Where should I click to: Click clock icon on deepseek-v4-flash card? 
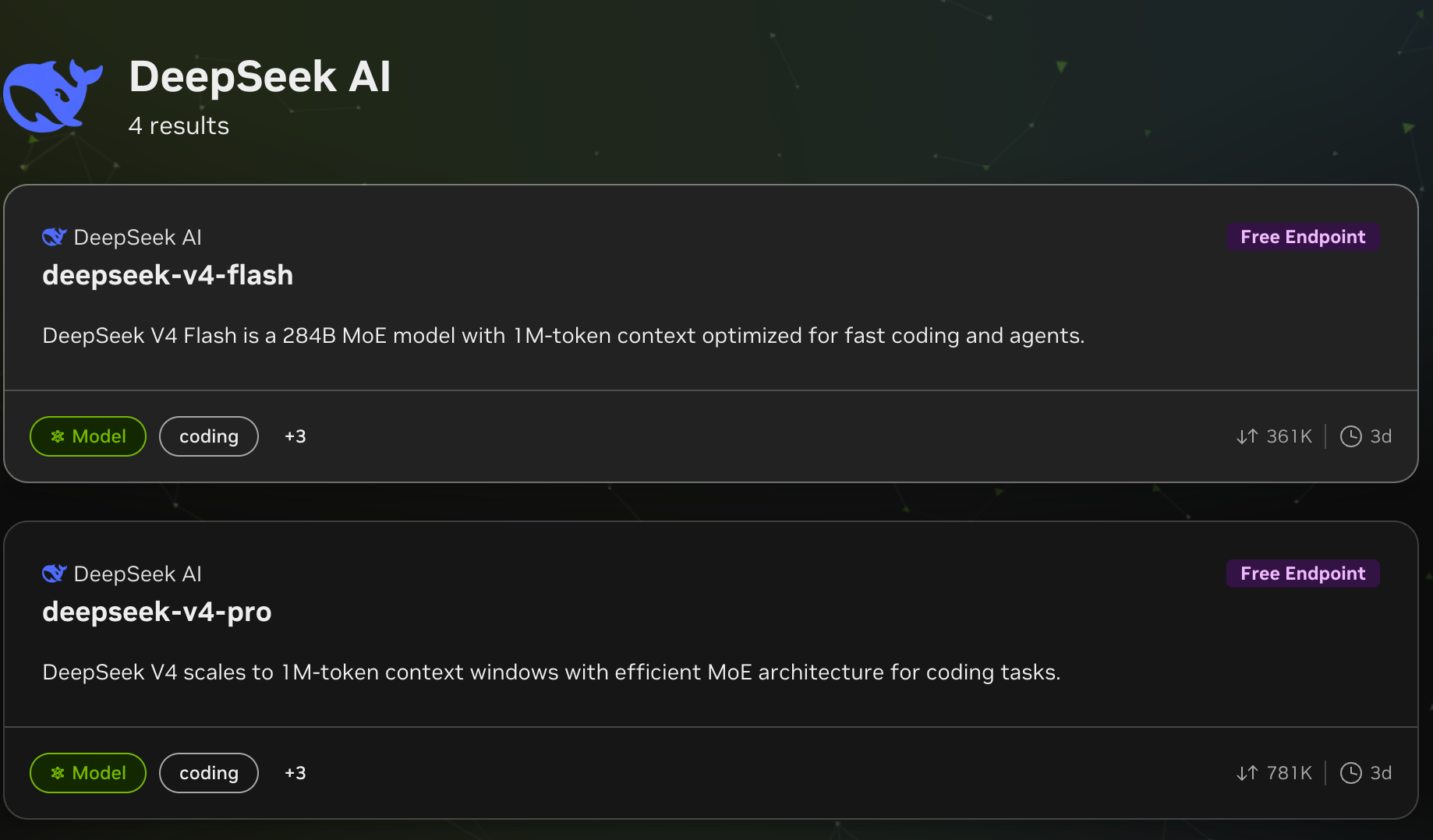point(1350,436)
